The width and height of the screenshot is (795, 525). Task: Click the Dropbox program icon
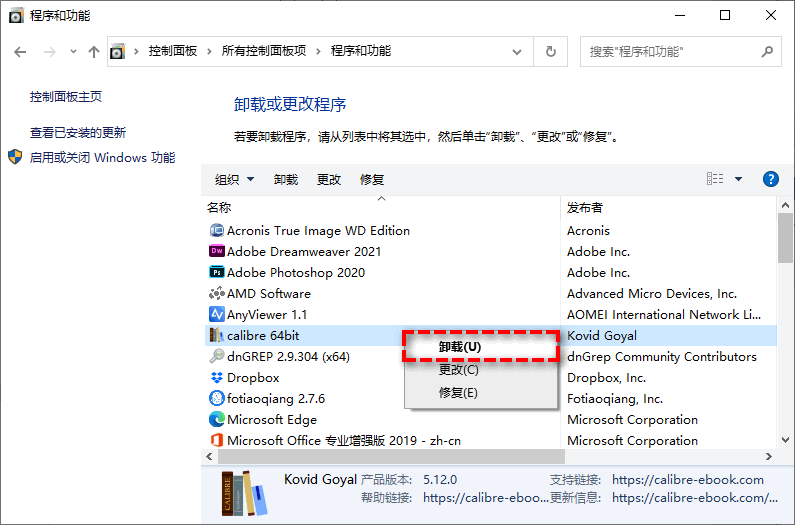tap(216, 378)
